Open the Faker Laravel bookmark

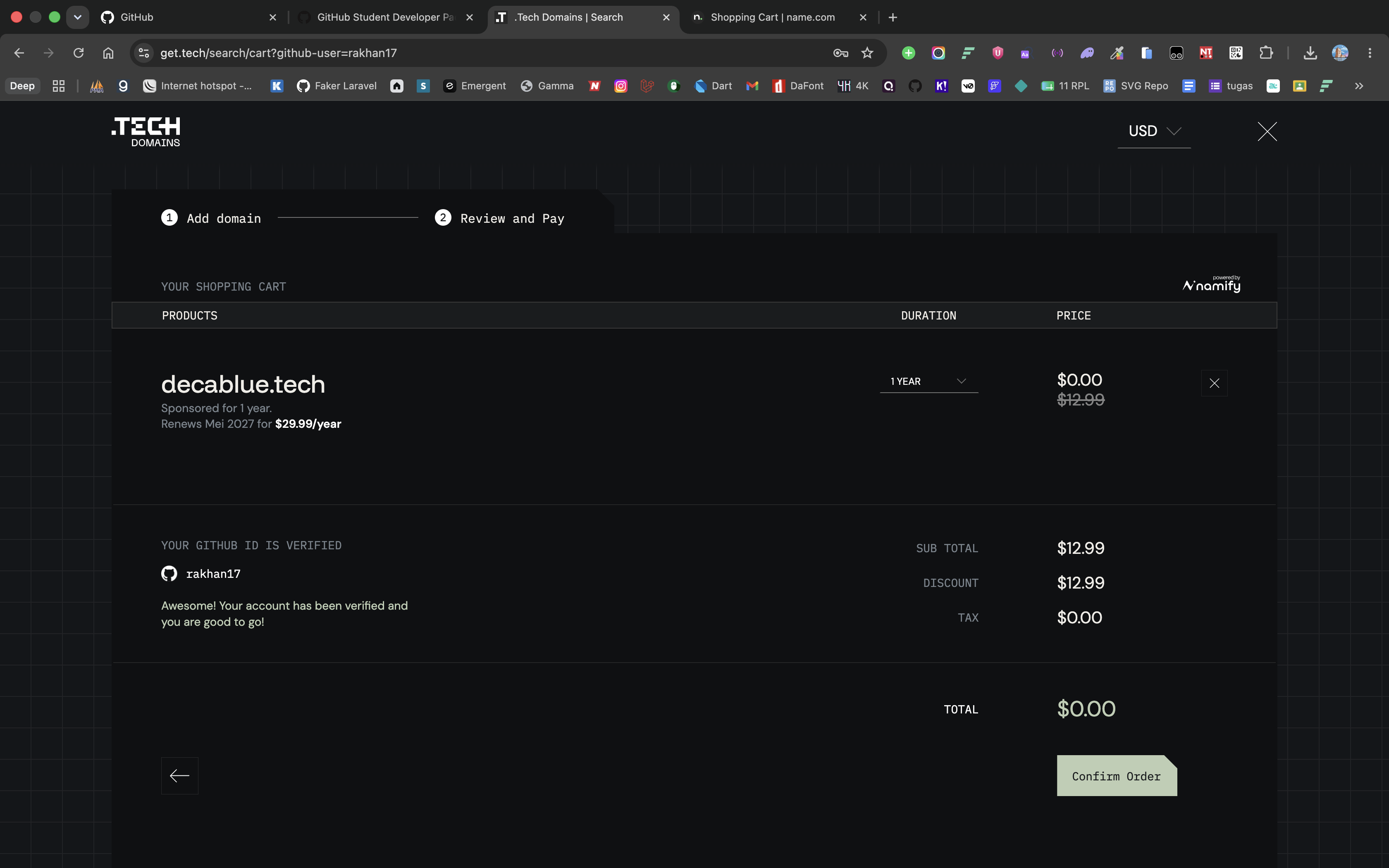tap(337, 86)
